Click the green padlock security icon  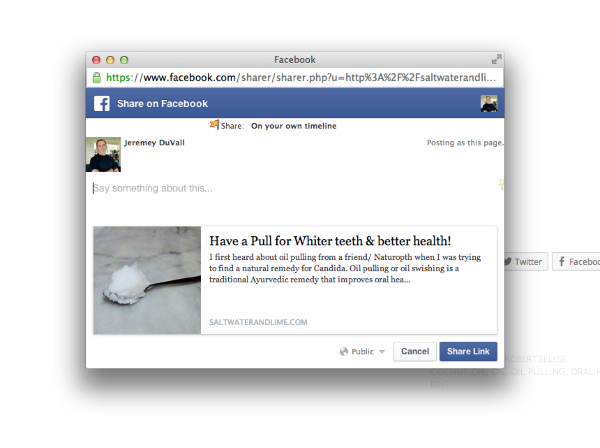(97, 78)
